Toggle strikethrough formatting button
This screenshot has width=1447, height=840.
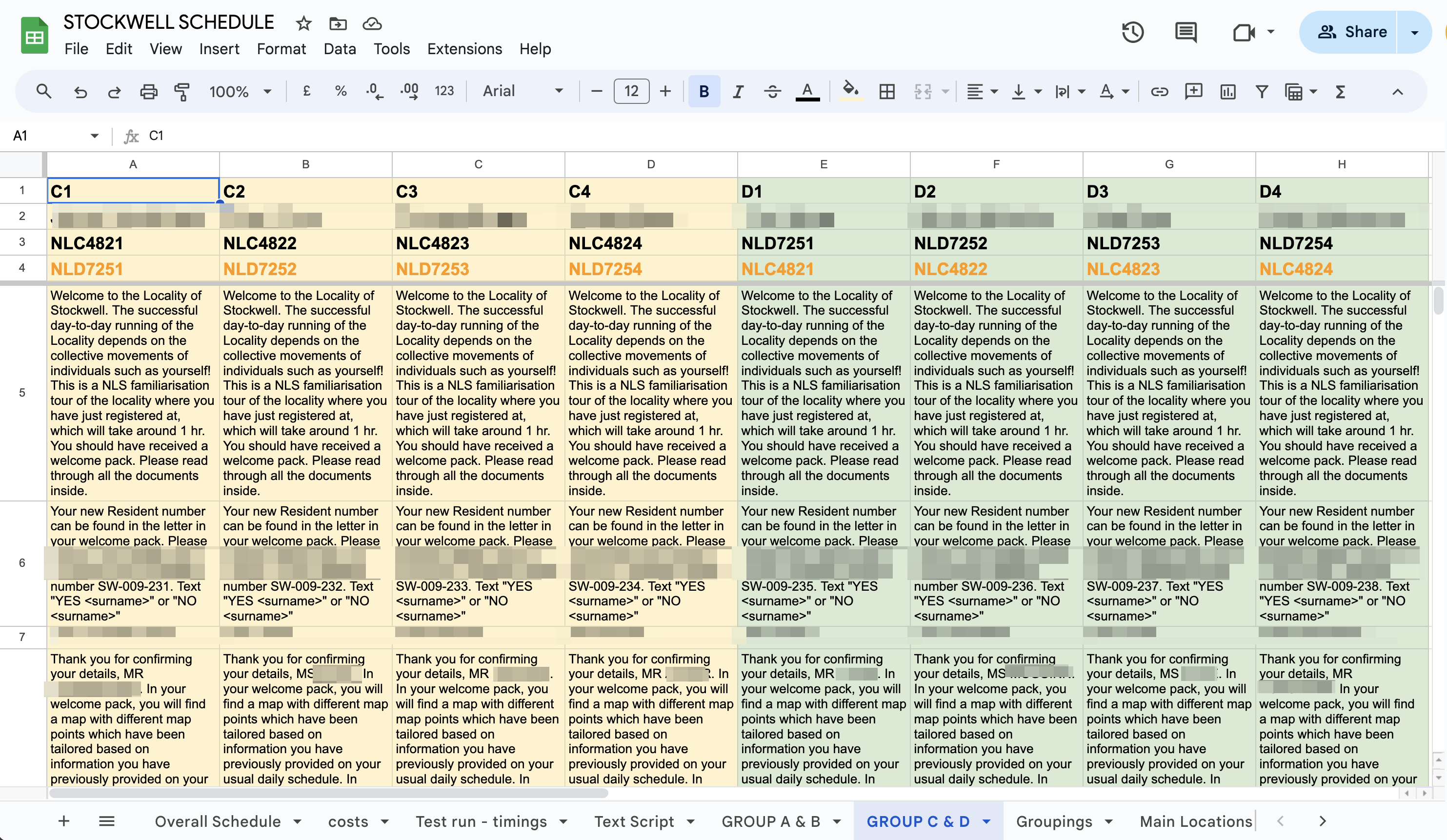click(x=772, y=91)
